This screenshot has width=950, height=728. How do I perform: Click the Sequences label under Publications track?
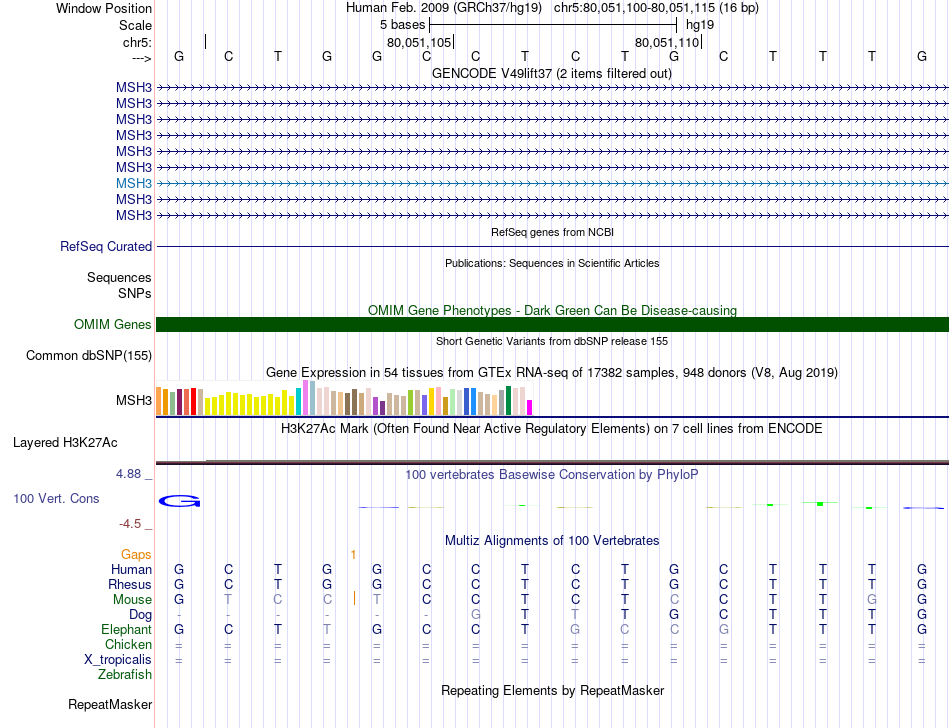[119, 277]
